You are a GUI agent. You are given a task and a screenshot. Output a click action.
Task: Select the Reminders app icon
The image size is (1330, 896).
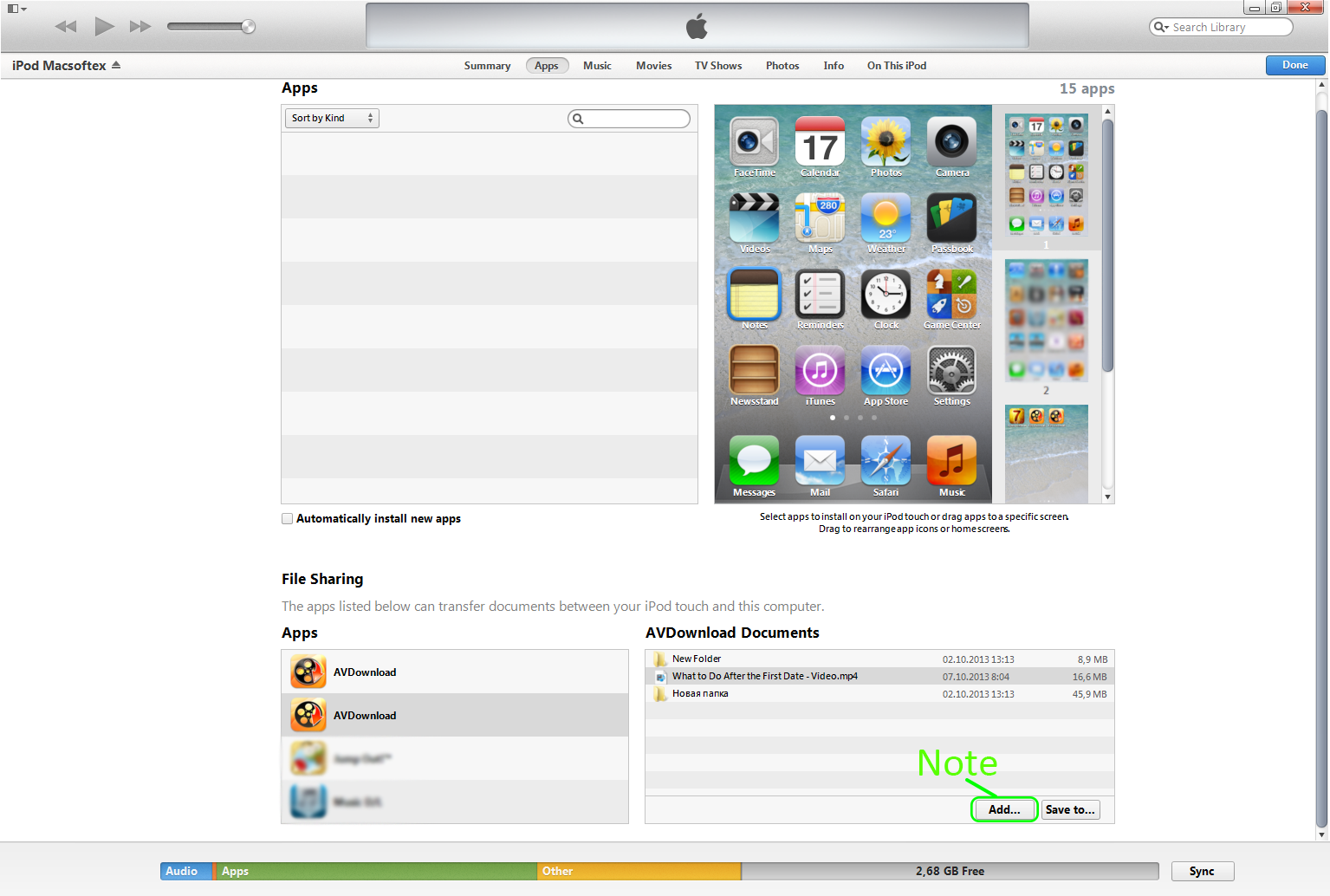coord(820,294)
